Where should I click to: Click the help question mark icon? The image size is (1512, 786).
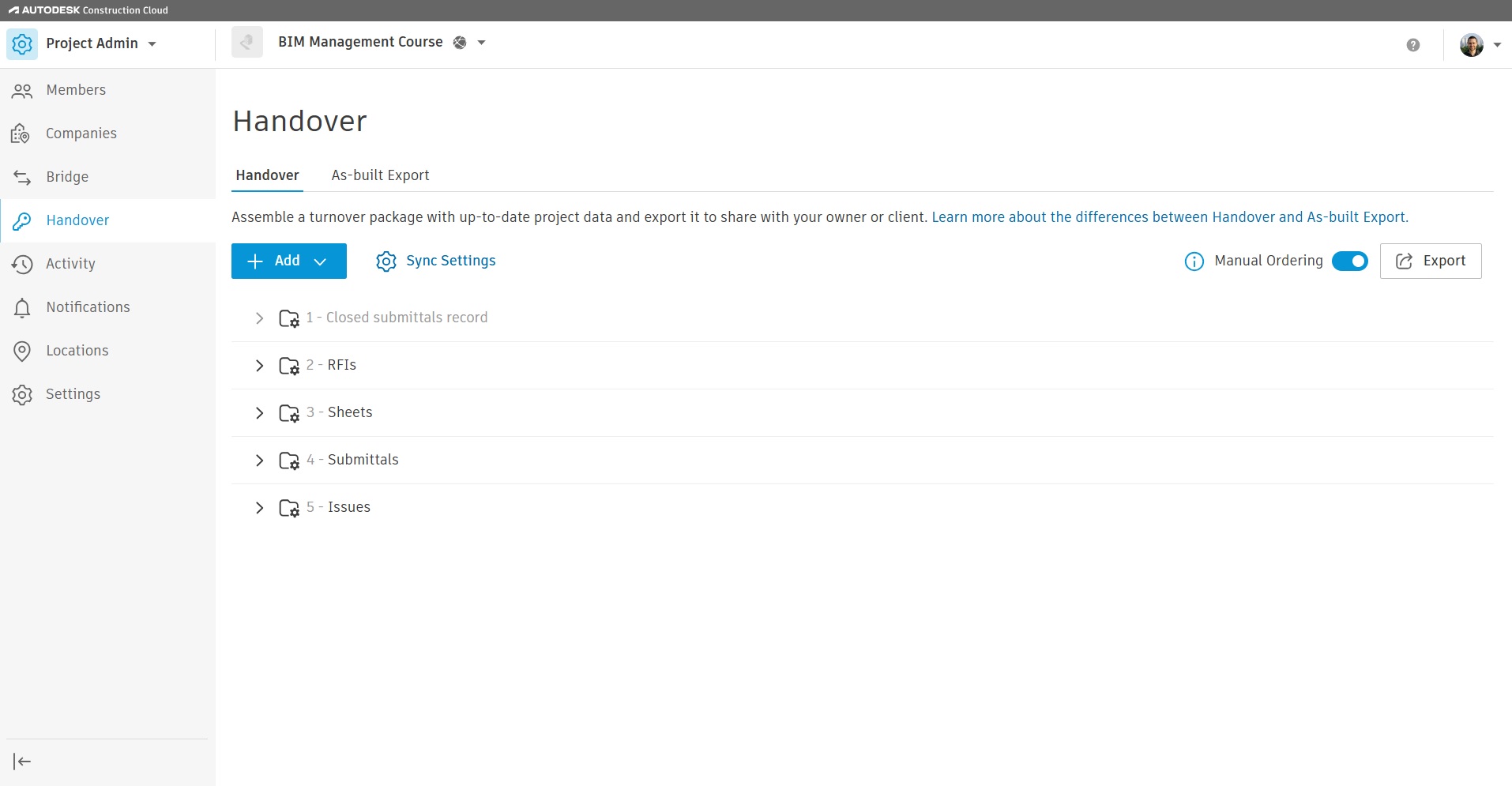1412,45
